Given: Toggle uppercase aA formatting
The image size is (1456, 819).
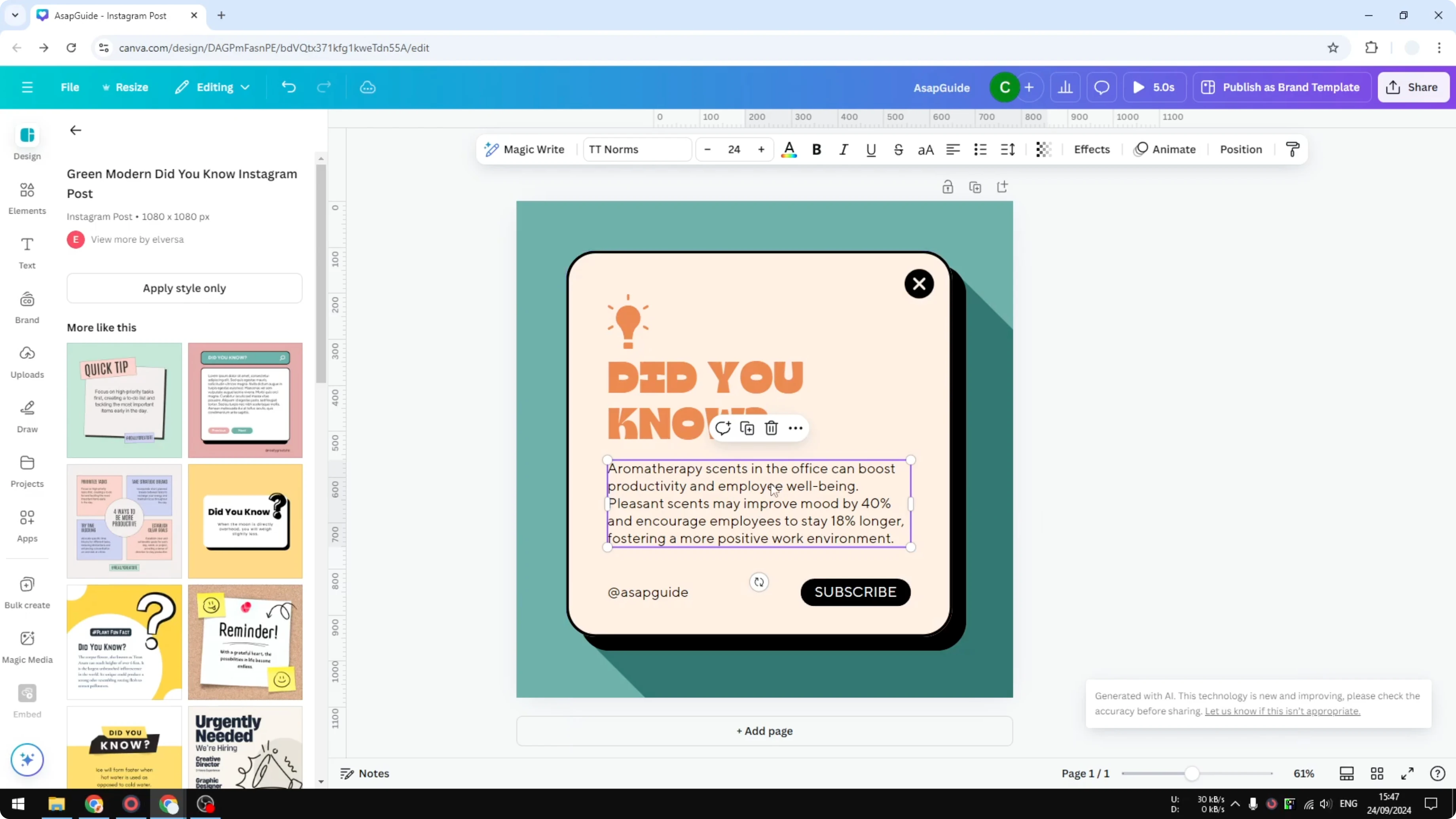Looking at the screenshot, I should [925, 149].
